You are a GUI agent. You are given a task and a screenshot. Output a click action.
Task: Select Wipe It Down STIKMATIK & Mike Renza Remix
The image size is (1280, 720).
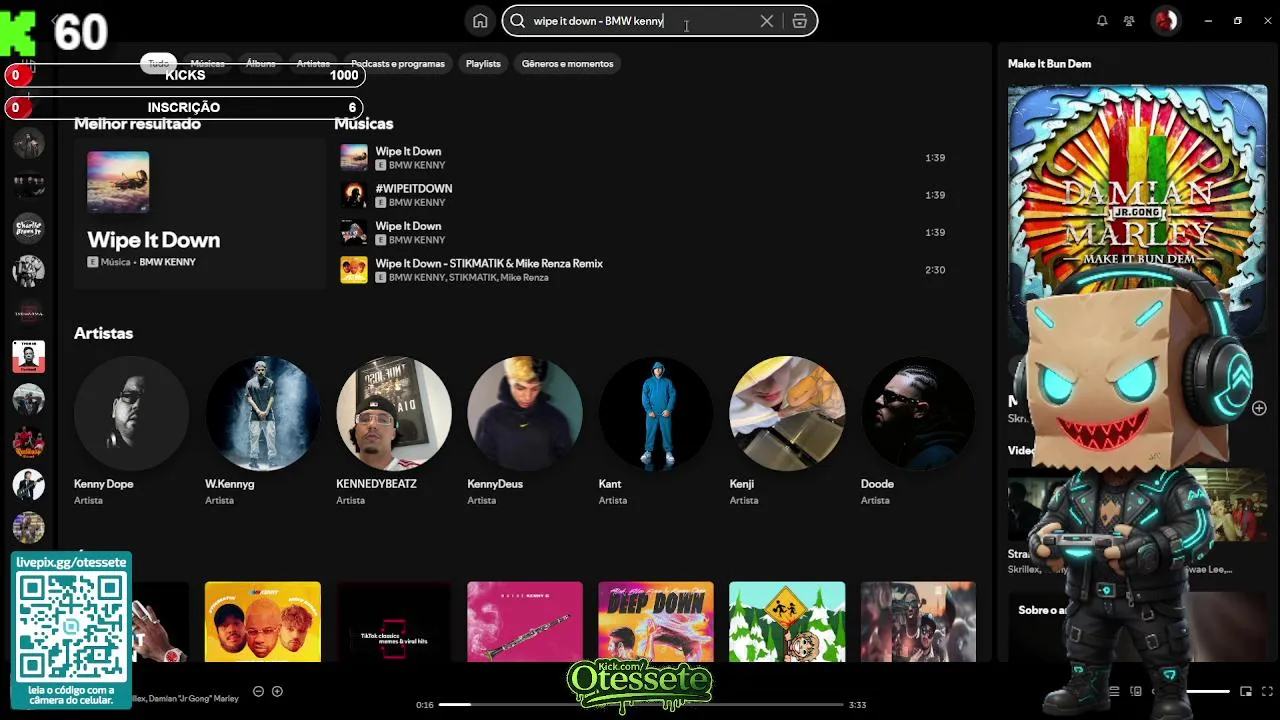pyautogui.click(x=642, y=270)
